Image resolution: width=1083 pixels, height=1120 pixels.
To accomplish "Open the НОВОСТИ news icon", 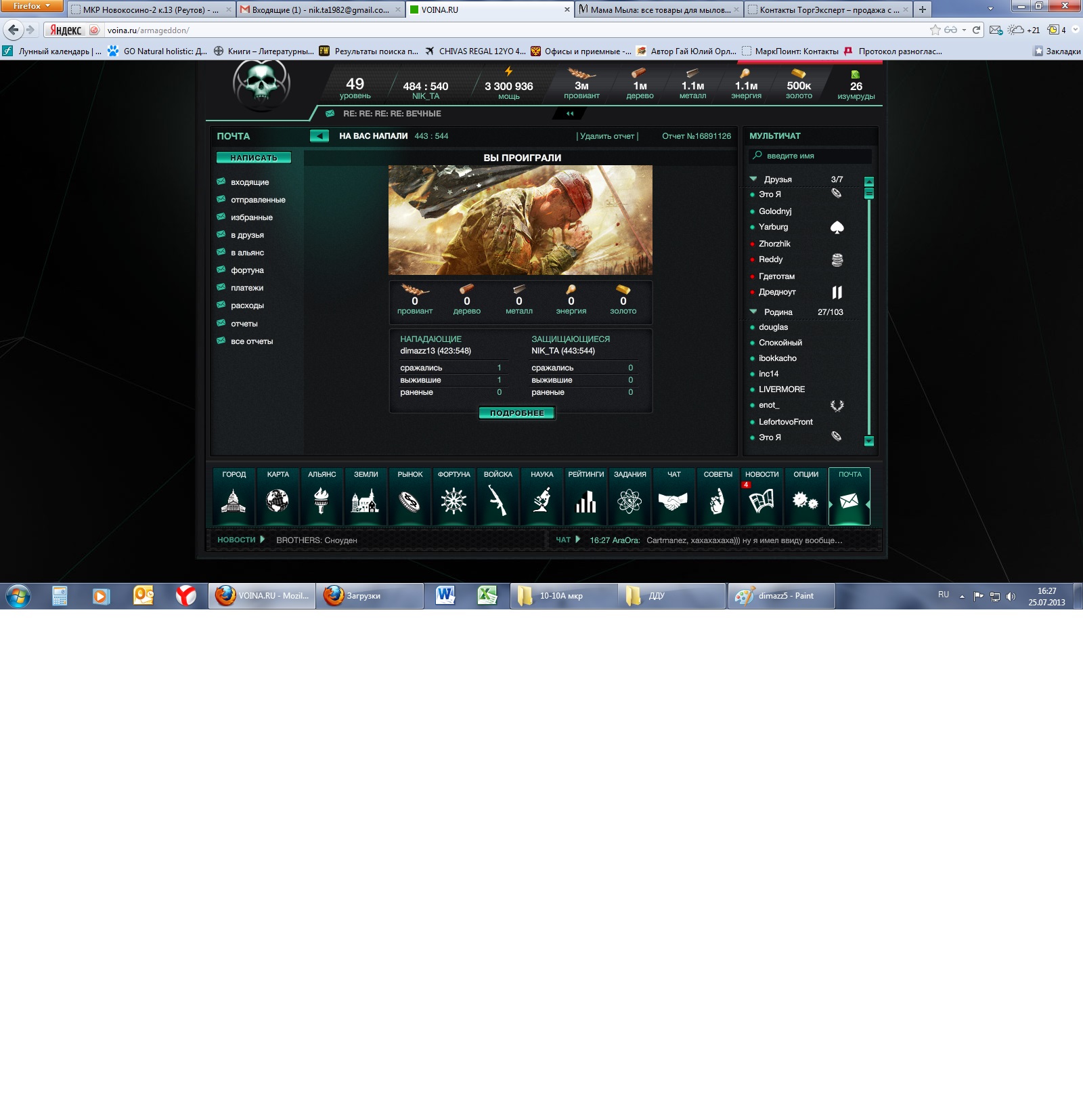I will coord(761,500).
